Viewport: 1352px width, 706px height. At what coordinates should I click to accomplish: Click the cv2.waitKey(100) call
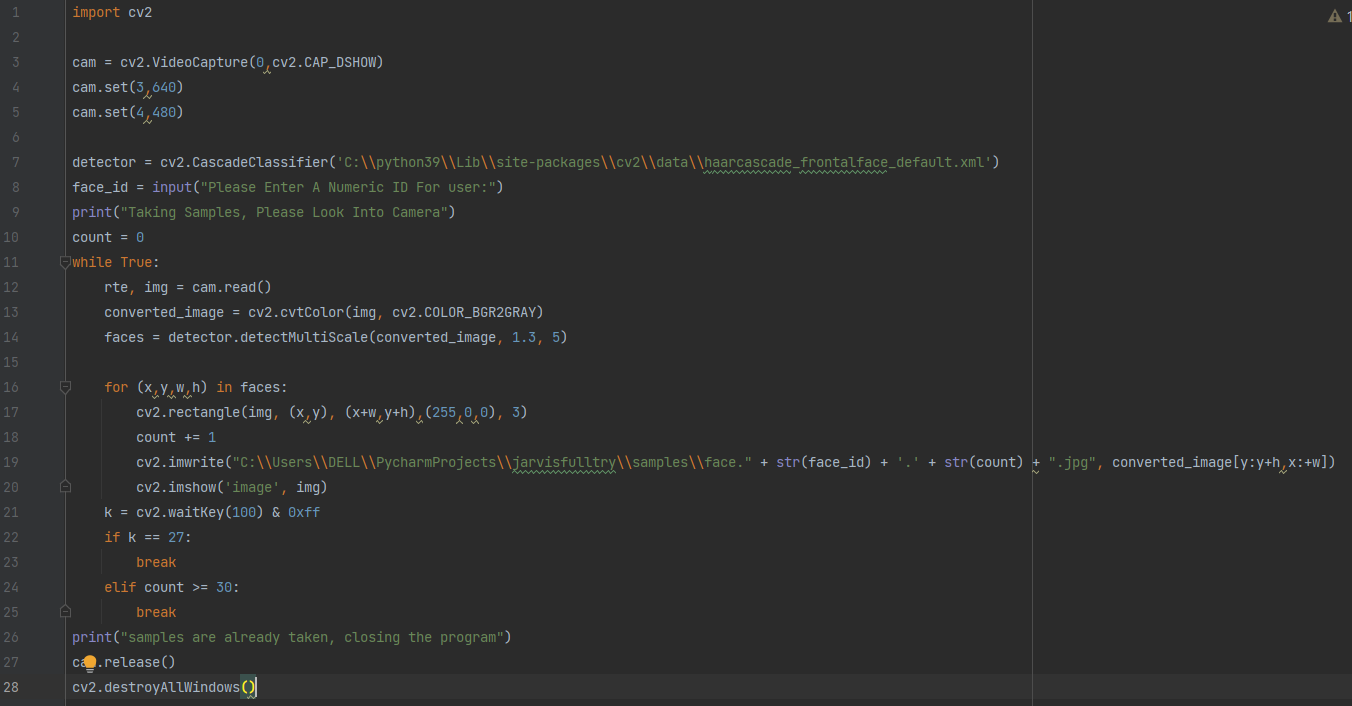pos(200,512)
